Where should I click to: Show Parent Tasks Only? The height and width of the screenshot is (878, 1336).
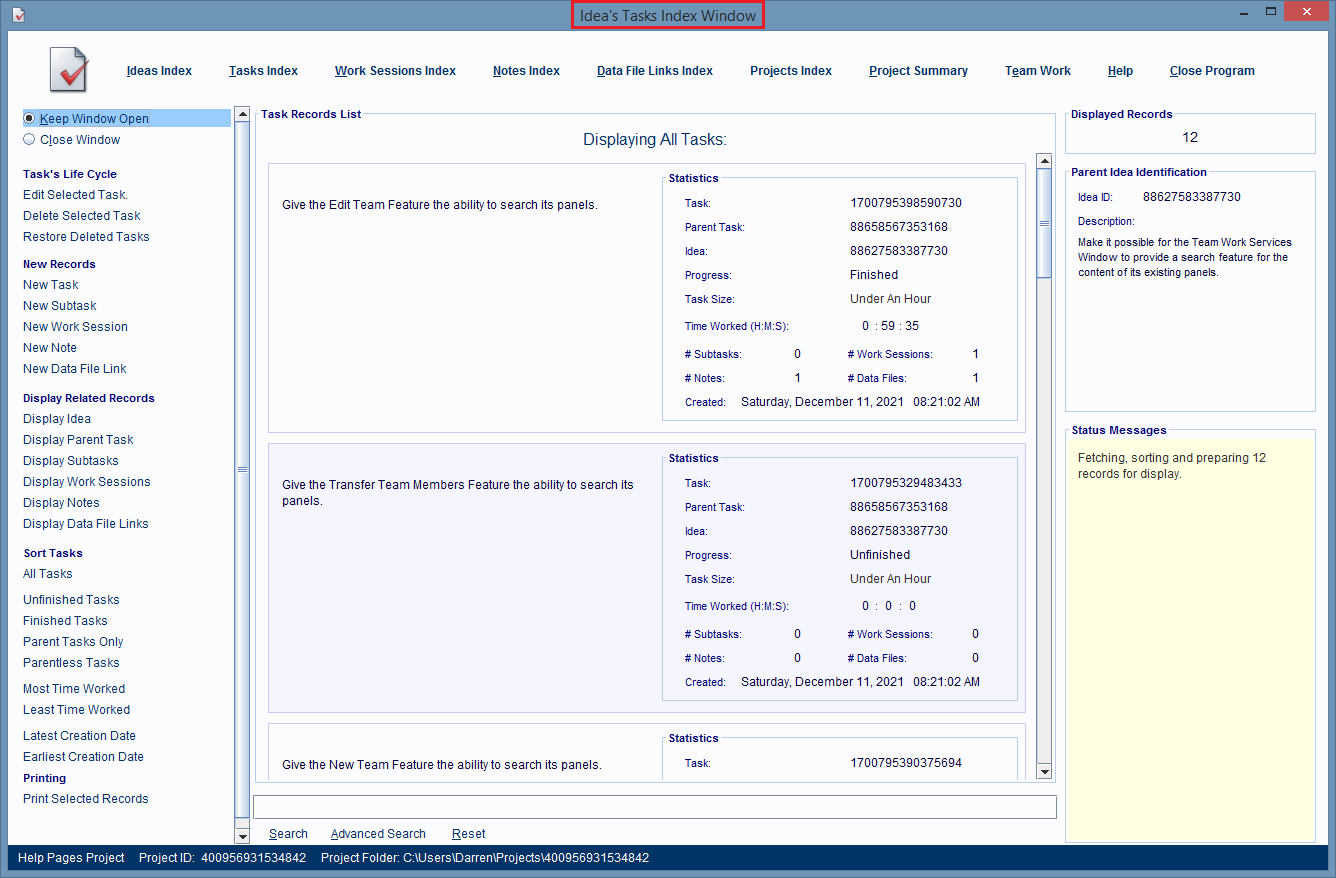(x=73, y=642)
